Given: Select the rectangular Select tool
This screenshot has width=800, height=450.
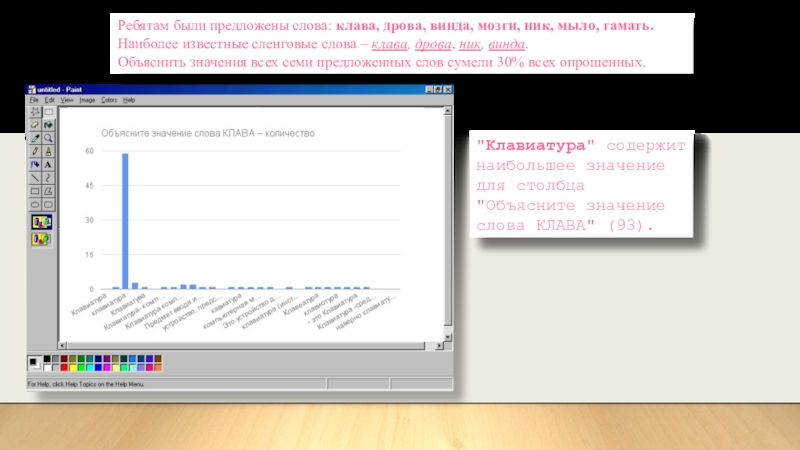Looking at the screenshot, I should [x=48, y=112].
